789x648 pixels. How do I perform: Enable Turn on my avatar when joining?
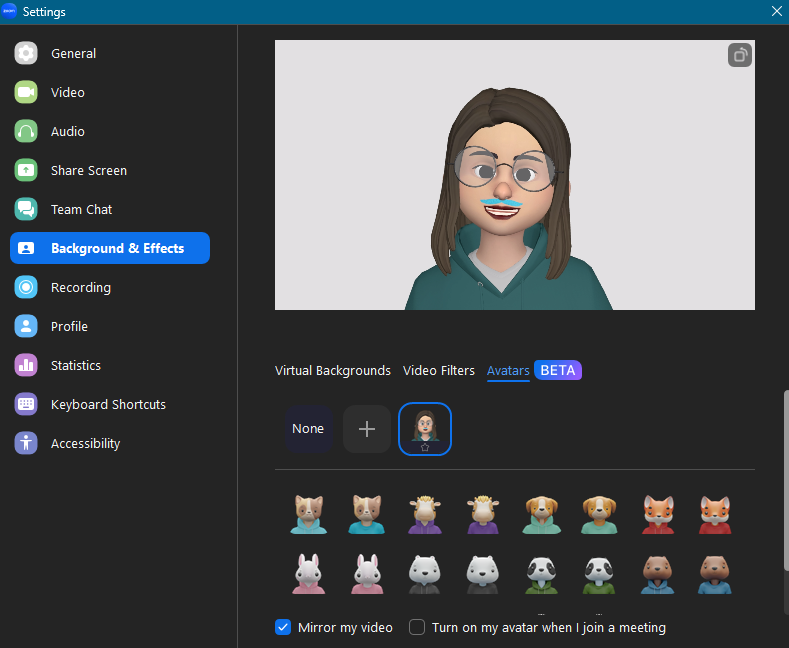click(x=416, y=628)
